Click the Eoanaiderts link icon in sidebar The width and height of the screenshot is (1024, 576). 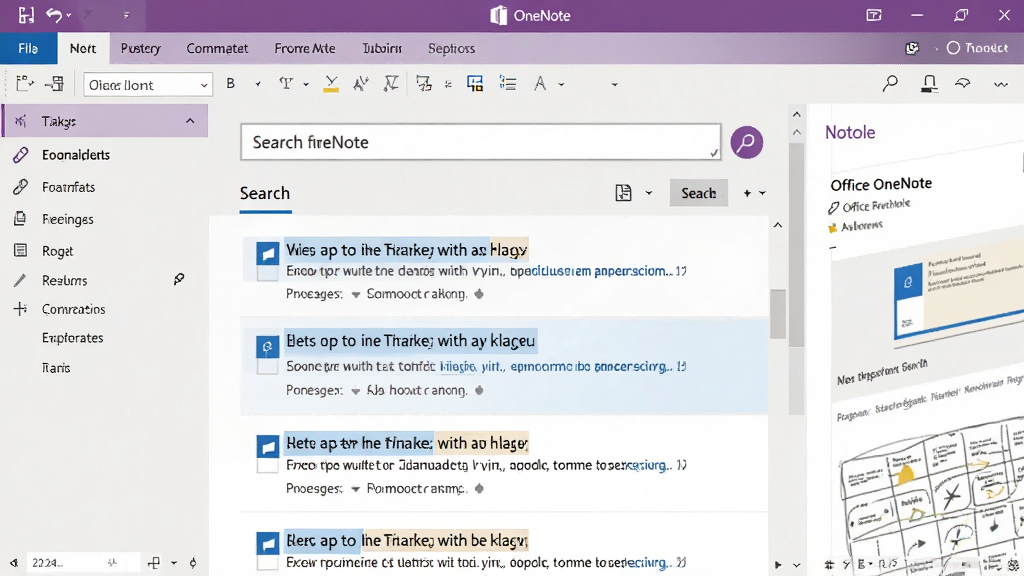20,155
